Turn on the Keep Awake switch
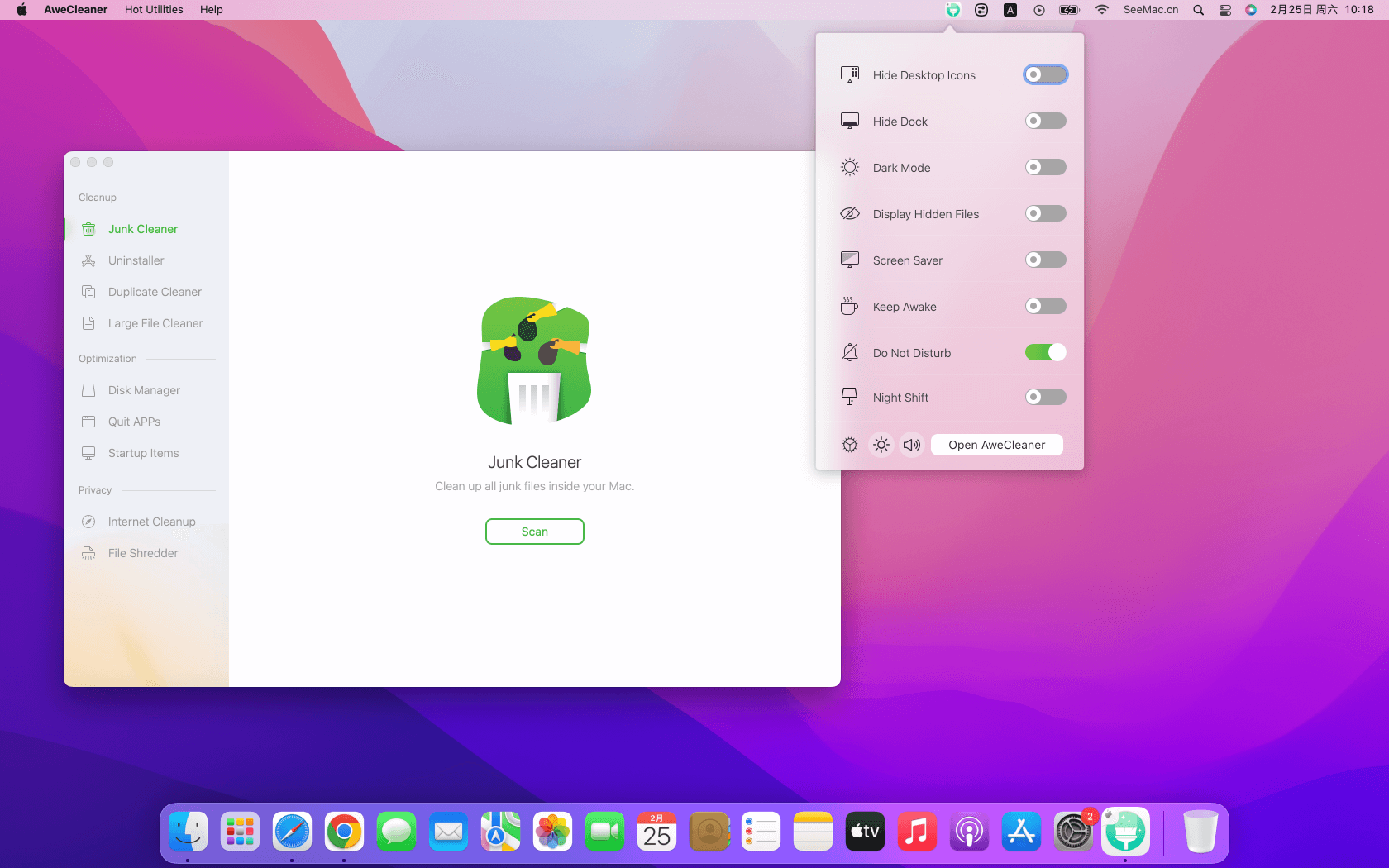 [x=1045, y=307]
